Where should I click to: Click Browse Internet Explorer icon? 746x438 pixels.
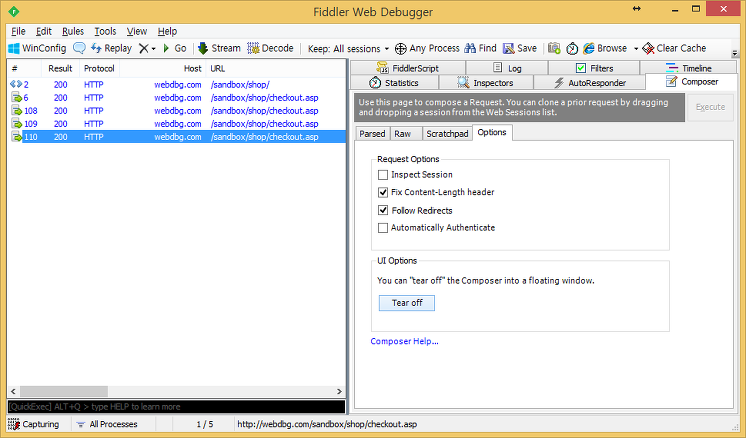tap(605, 48)
